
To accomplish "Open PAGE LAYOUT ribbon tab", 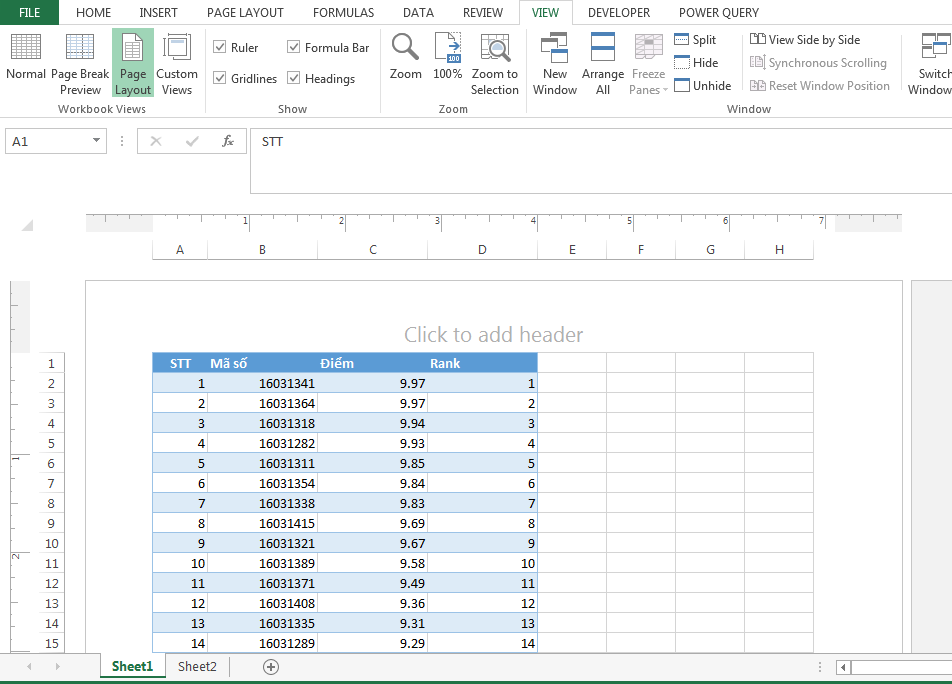I will pos(245,12).
